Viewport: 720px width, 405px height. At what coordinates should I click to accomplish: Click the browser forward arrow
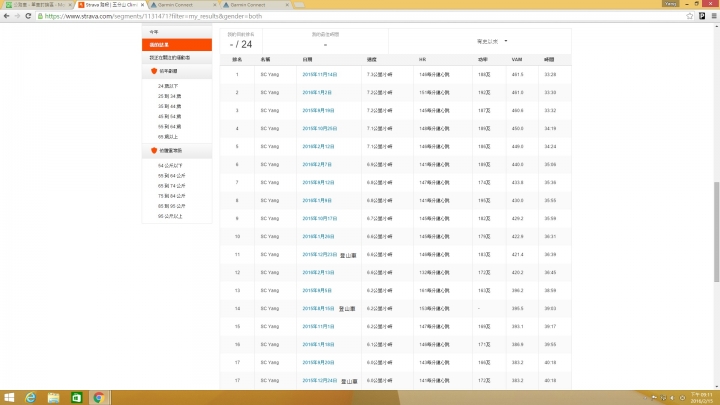point(17,16)
